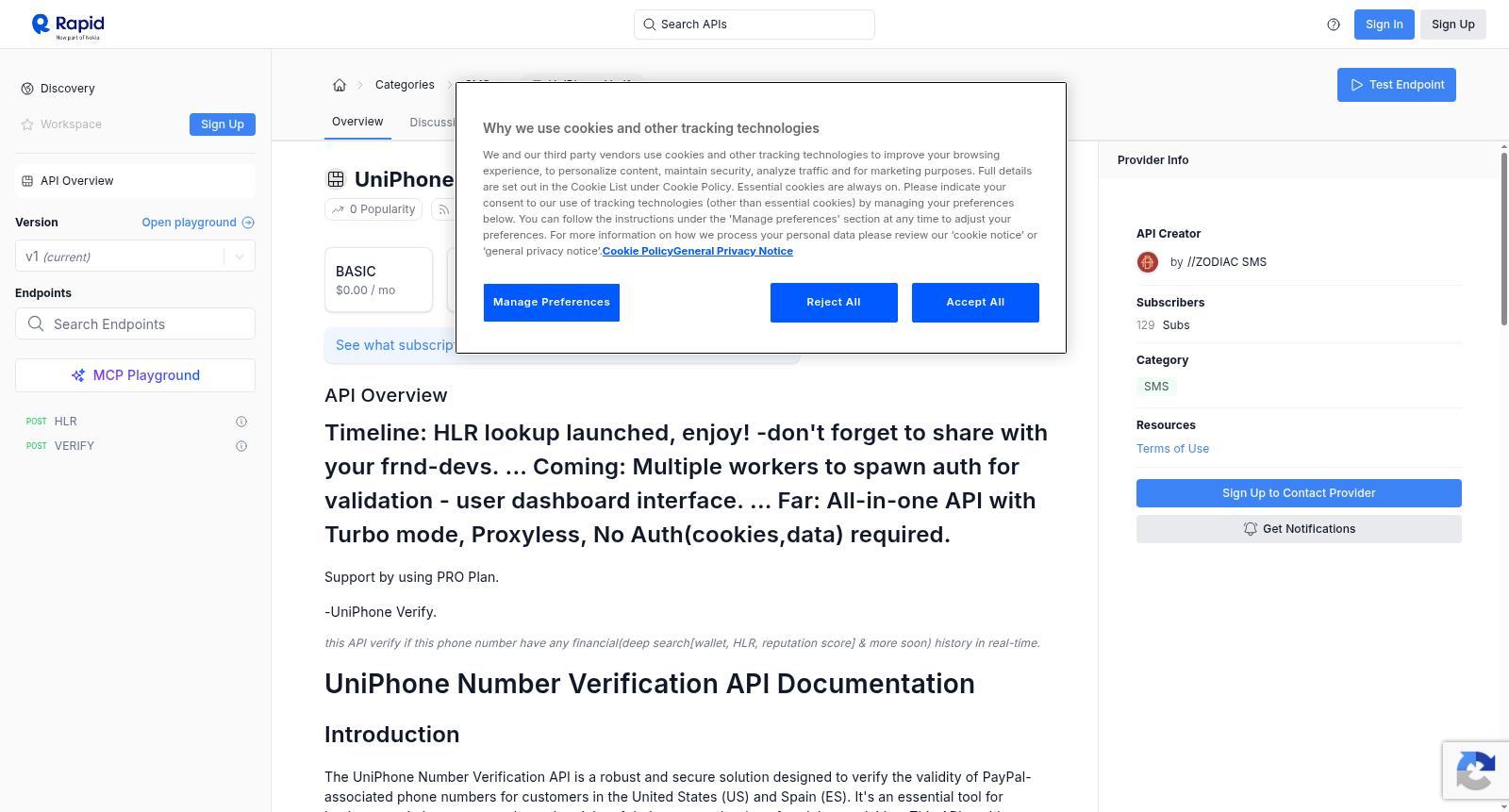Accept all cookies
Image resolution: width=1509 pixels, height=812 pixels.
[975, 303]
